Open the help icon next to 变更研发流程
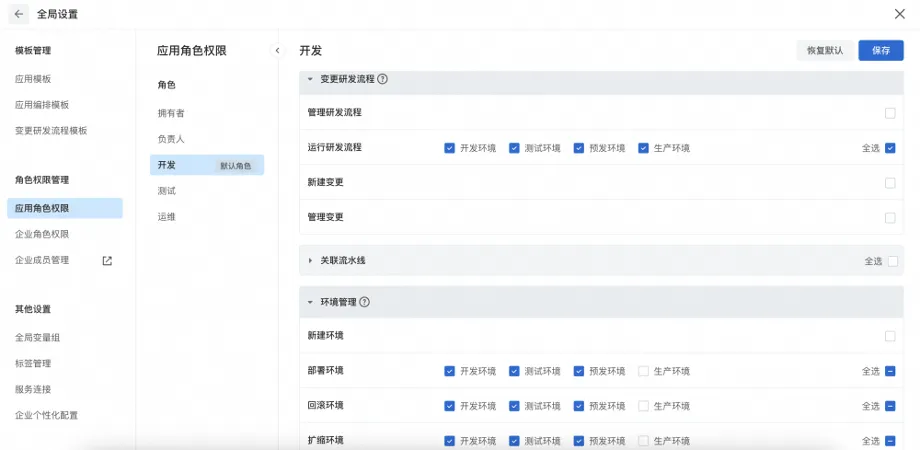The image size is (920, 450). coord(383,79)
